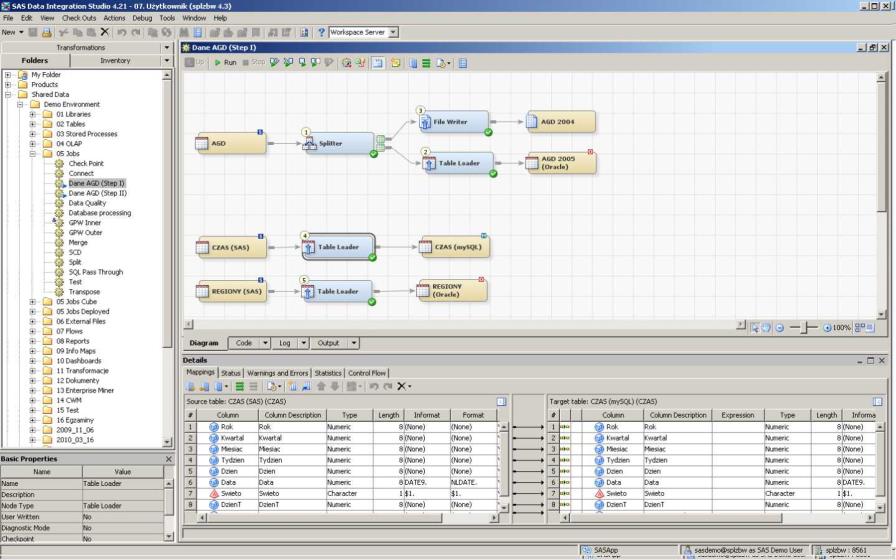Open the Control Flow tab
Screen dimensions: 896x560
pos(367,373)
